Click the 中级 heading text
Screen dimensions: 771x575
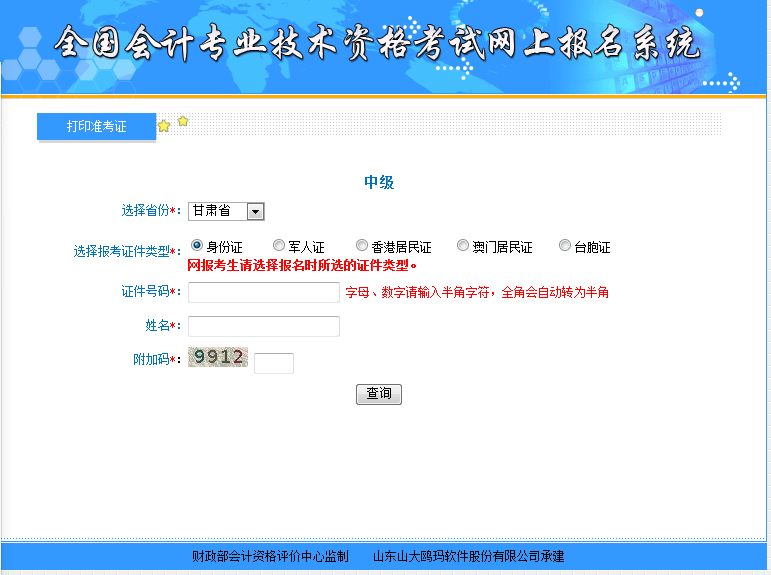pyautogui.click(x=379, y=182)
